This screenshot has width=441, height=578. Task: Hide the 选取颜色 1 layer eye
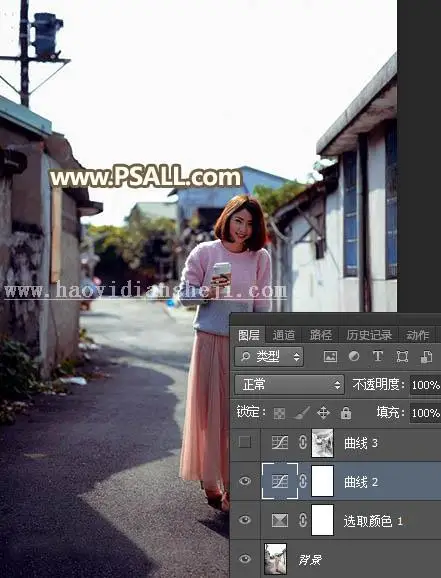[244, 520]
